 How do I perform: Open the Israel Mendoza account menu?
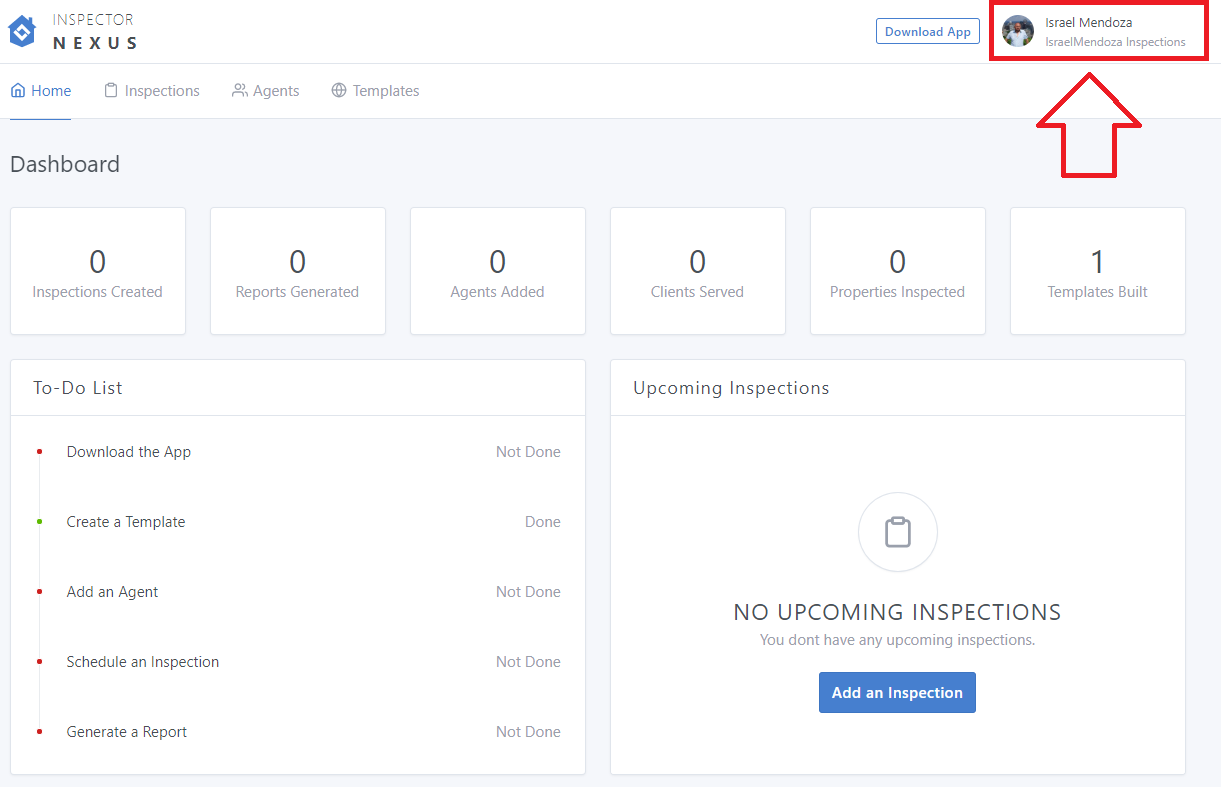point(1098,32)
